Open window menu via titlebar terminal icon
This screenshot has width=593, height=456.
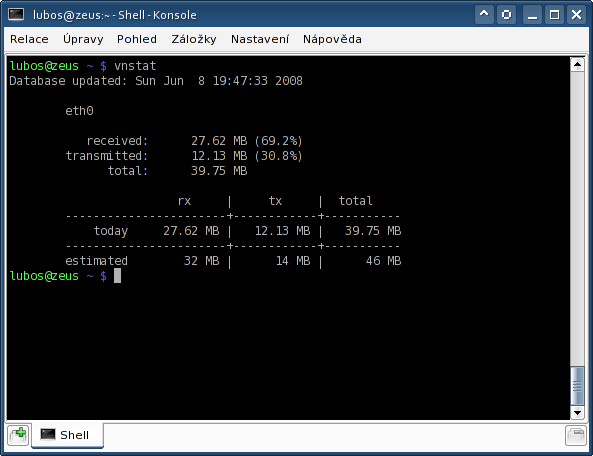16,15
